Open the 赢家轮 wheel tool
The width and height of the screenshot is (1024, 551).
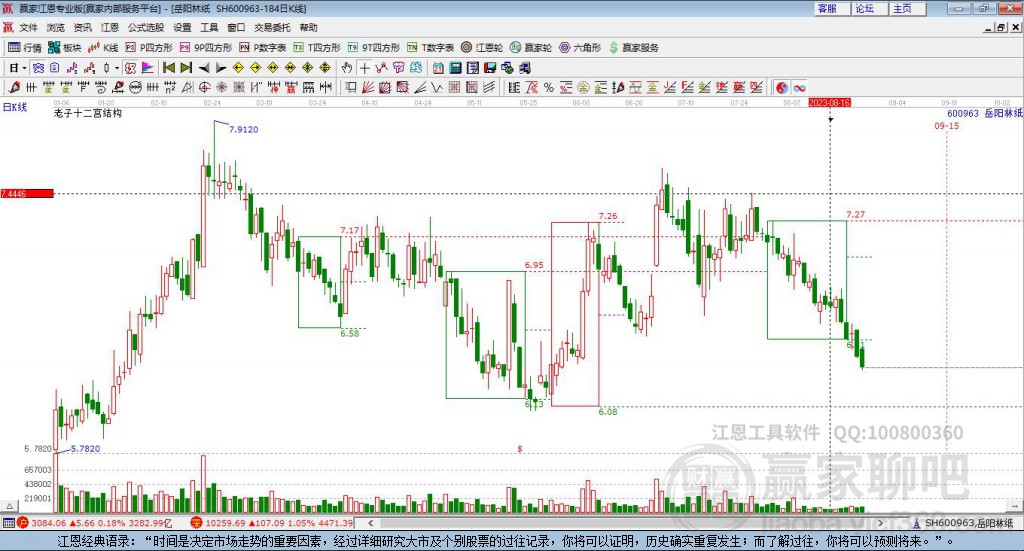pyautogui.click(x=531, y=48)
